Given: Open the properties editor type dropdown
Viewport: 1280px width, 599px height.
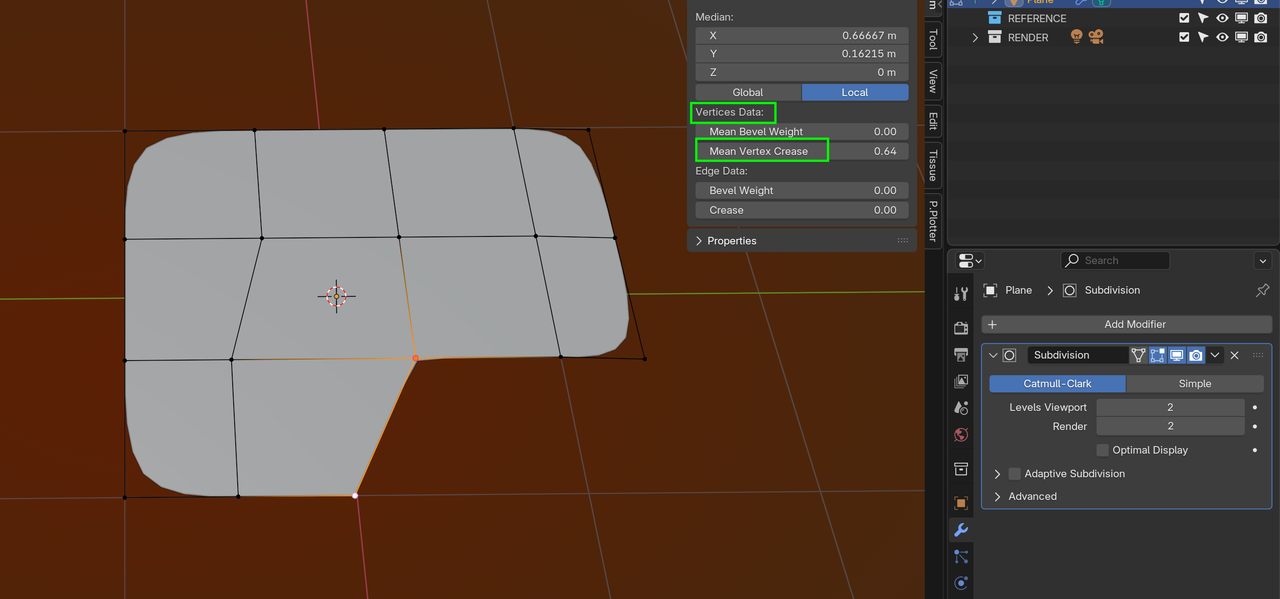Looking at the screenshot, I should coord(970,261).
